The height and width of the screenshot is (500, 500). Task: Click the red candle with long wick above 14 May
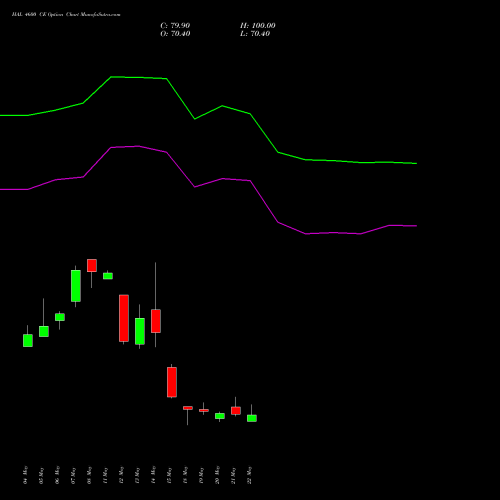(x=156, y=321)
